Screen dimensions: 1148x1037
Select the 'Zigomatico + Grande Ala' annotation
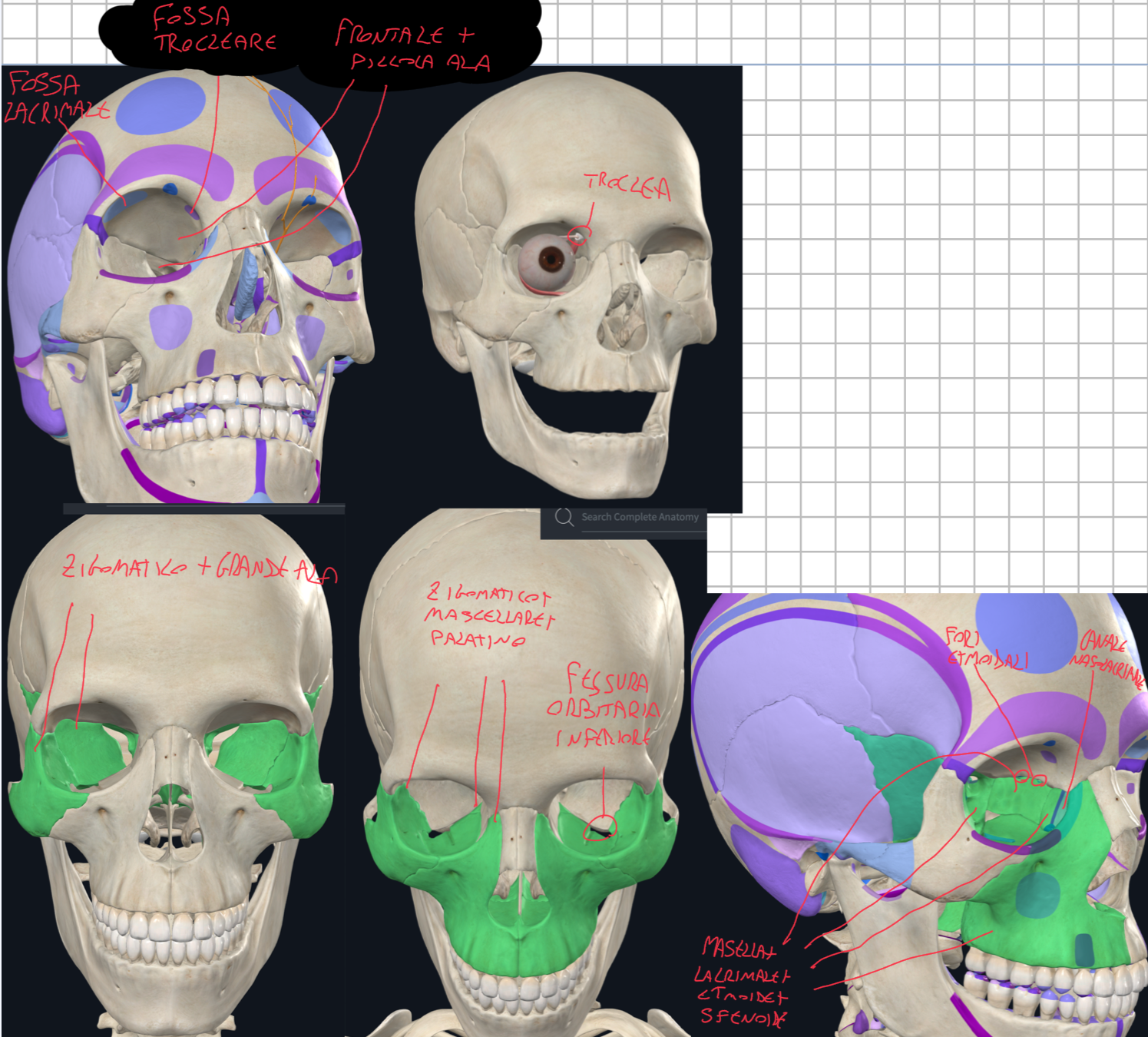198,568
